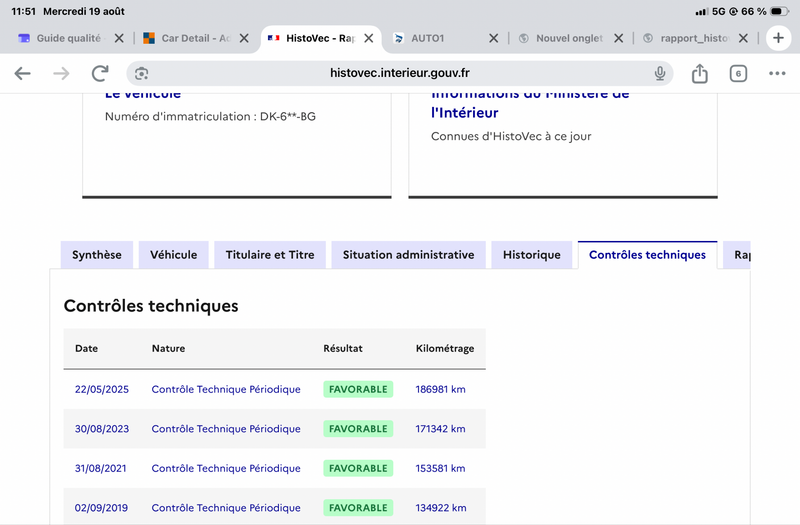Screen dimensions: 800x525
Task: Click the FAVORABLE badge for 30/08/2023
Action: click(x=358, y=429)
